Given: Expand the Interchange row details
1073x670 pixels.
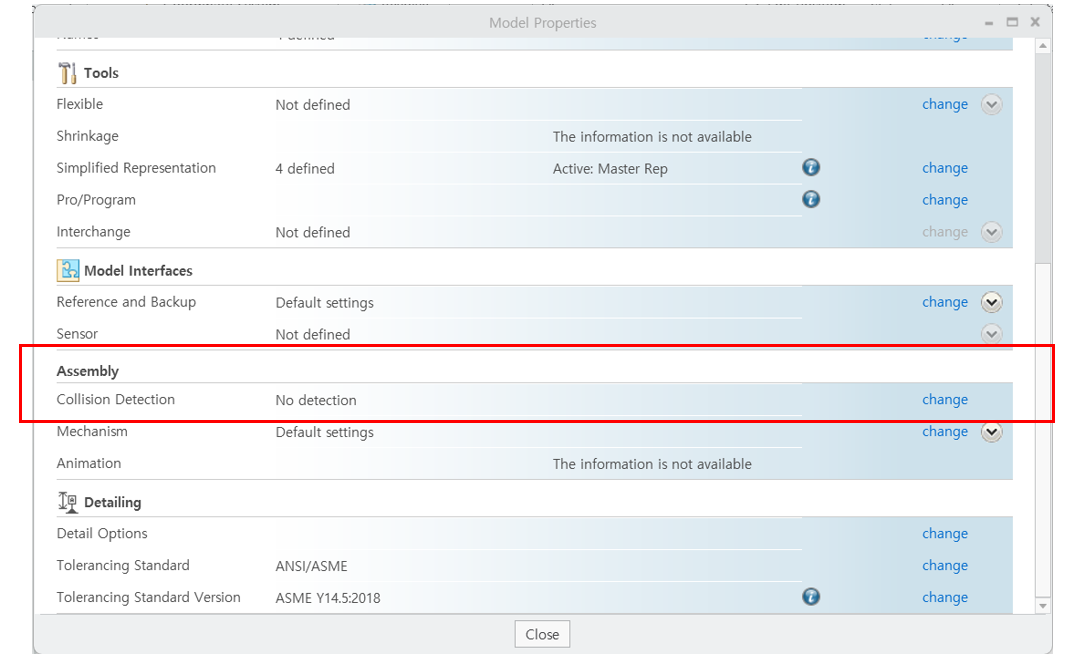Looking at the screenshot, I should point(991,232).
